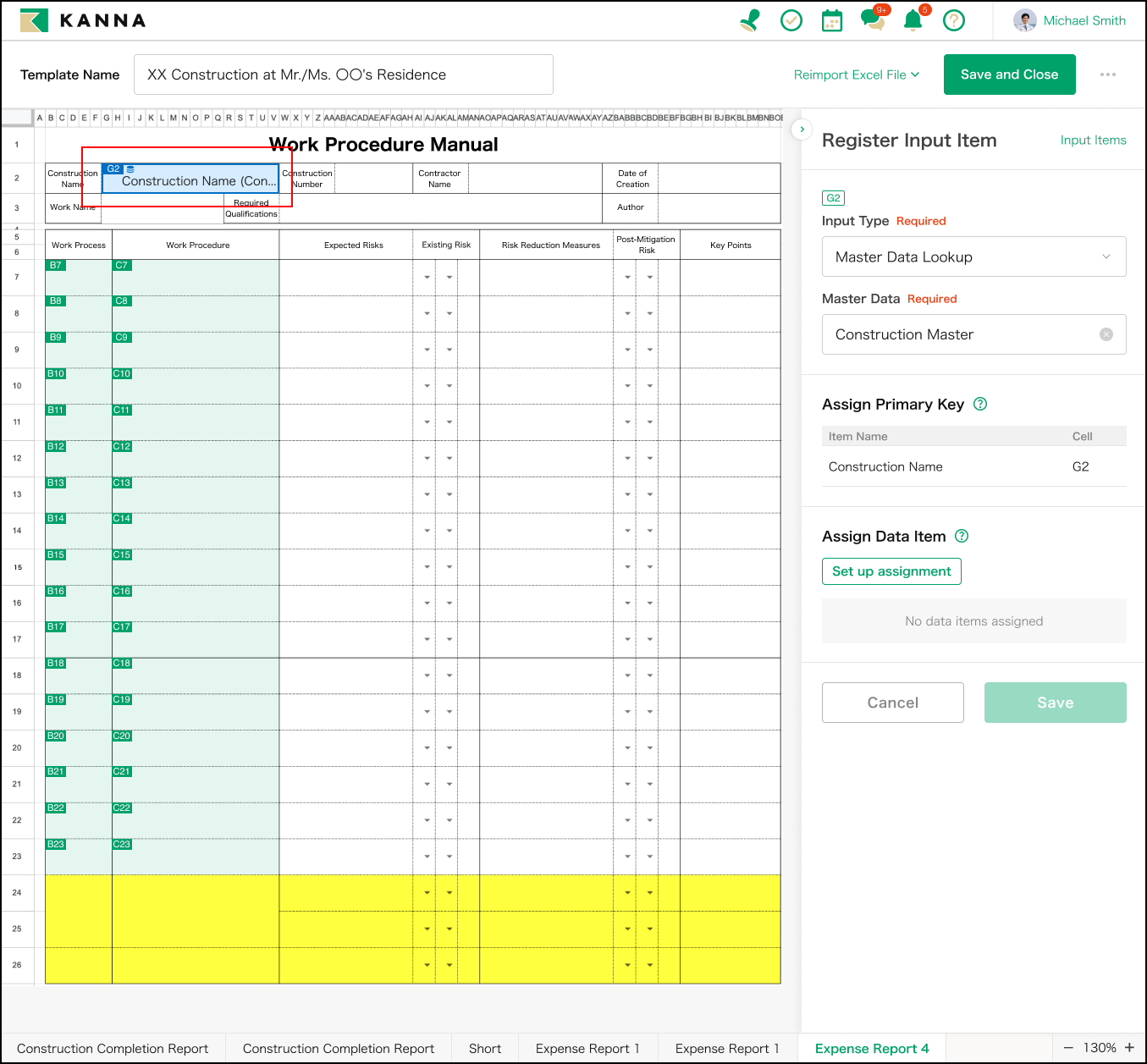Open the three-dot more options menu
1147x1064 pixels.
1108,74
